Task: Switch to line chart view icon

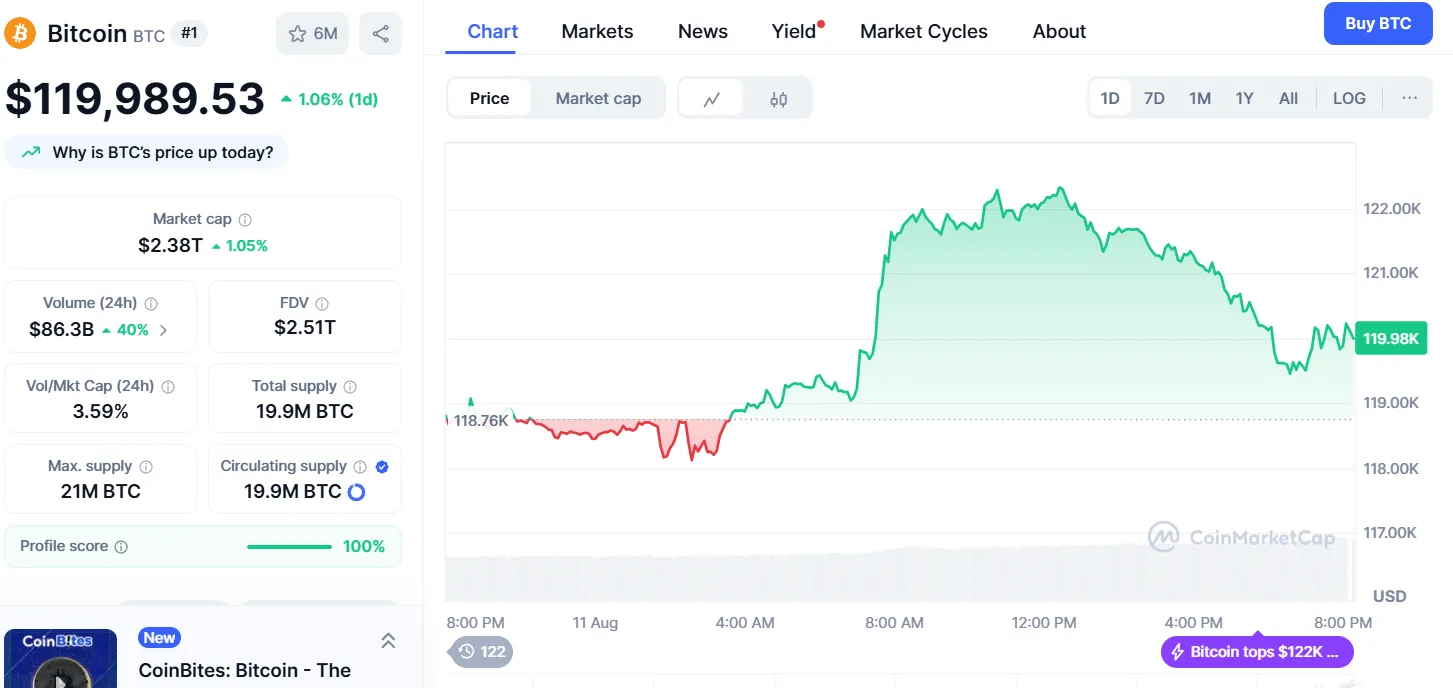Action: coord(712,99)
